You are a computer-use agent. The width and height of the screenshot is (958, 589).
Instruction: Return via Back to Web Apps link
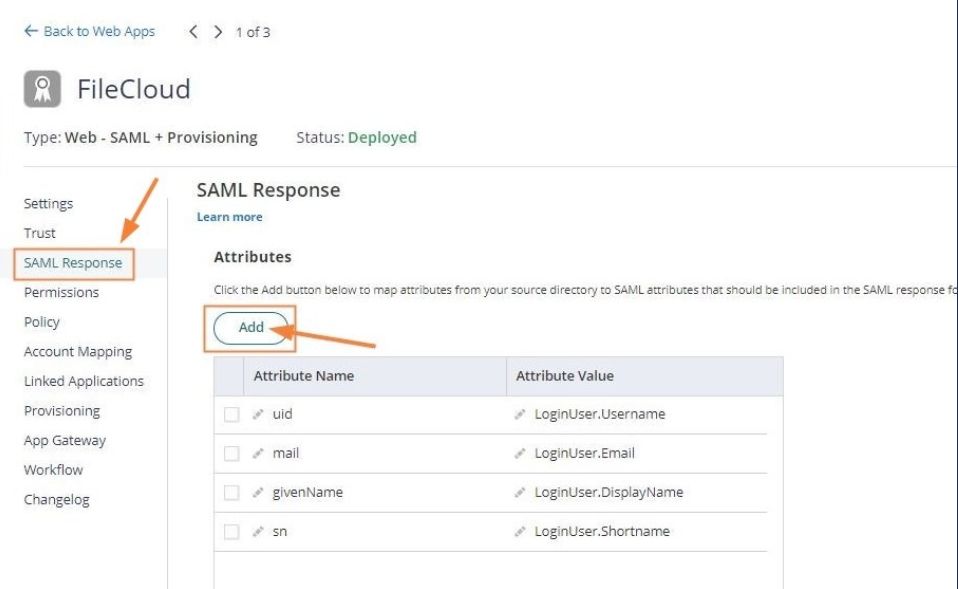[89, 31]
